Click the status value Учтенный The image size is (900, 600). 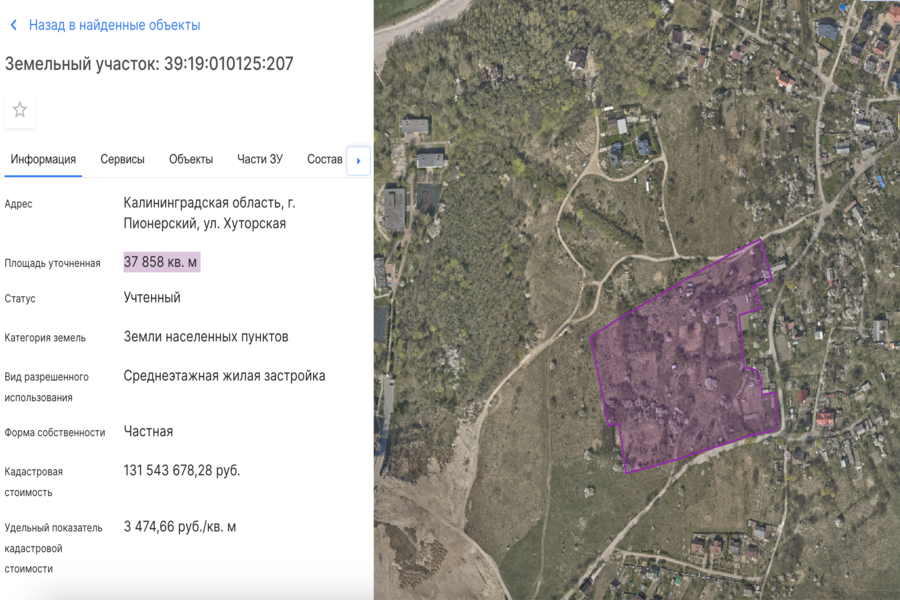[152, 298]
